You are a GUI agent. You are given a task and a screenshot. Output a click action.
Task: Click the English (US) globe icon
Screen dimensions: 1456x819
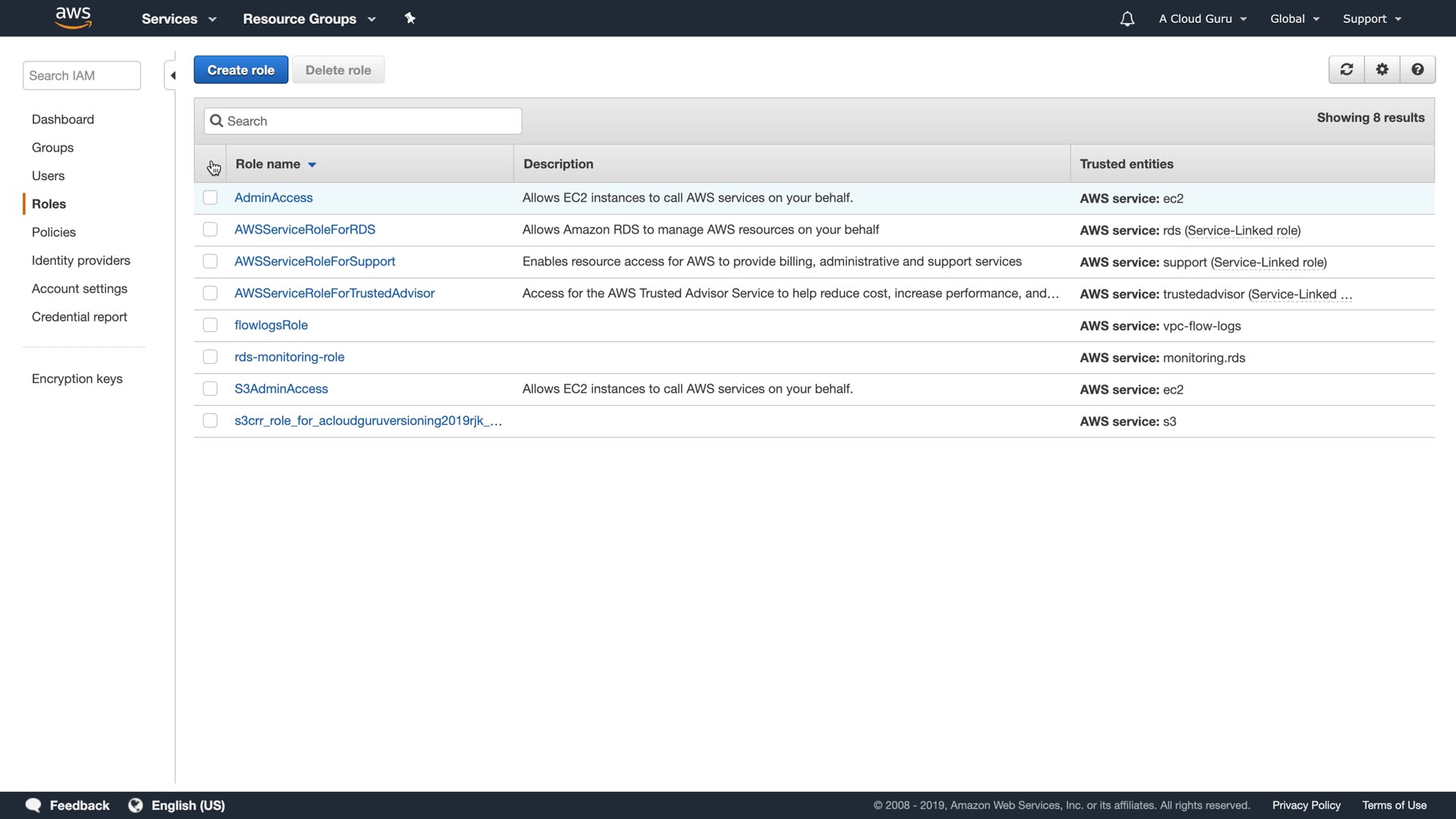(x=136, y=805)
